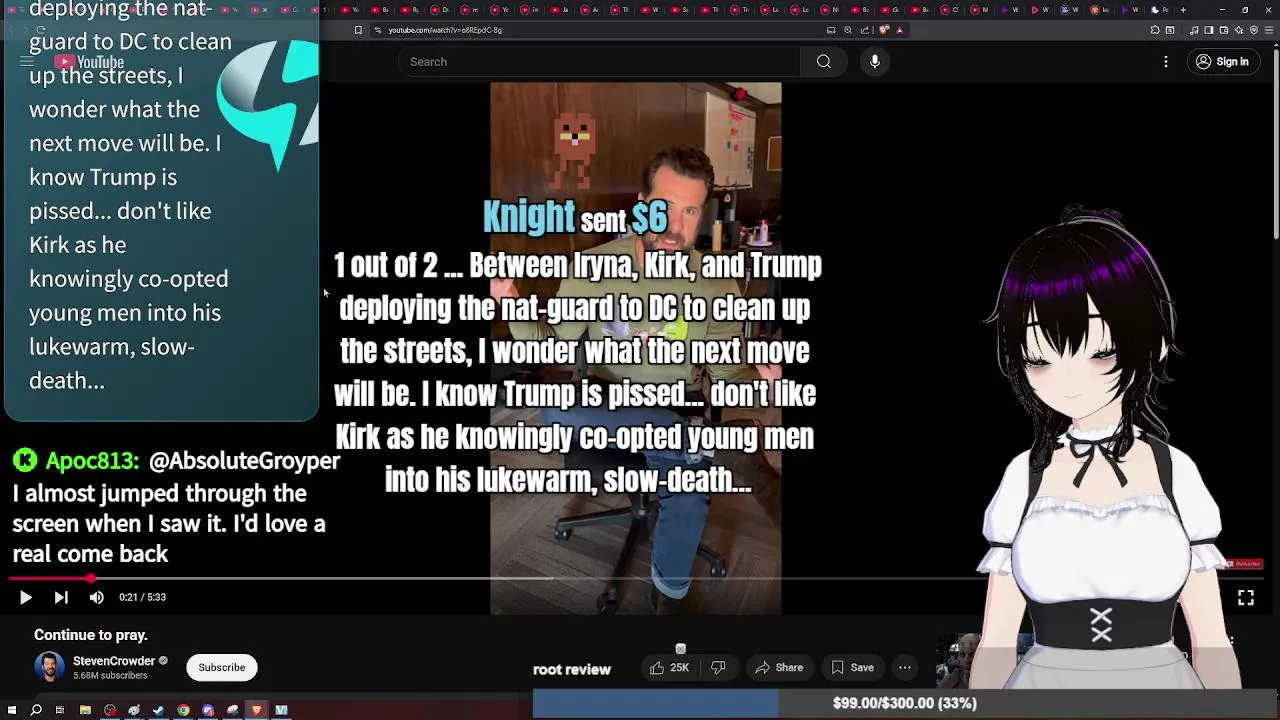Click the donation goal $99.00/$300.00 bar

tap(905, 703)
